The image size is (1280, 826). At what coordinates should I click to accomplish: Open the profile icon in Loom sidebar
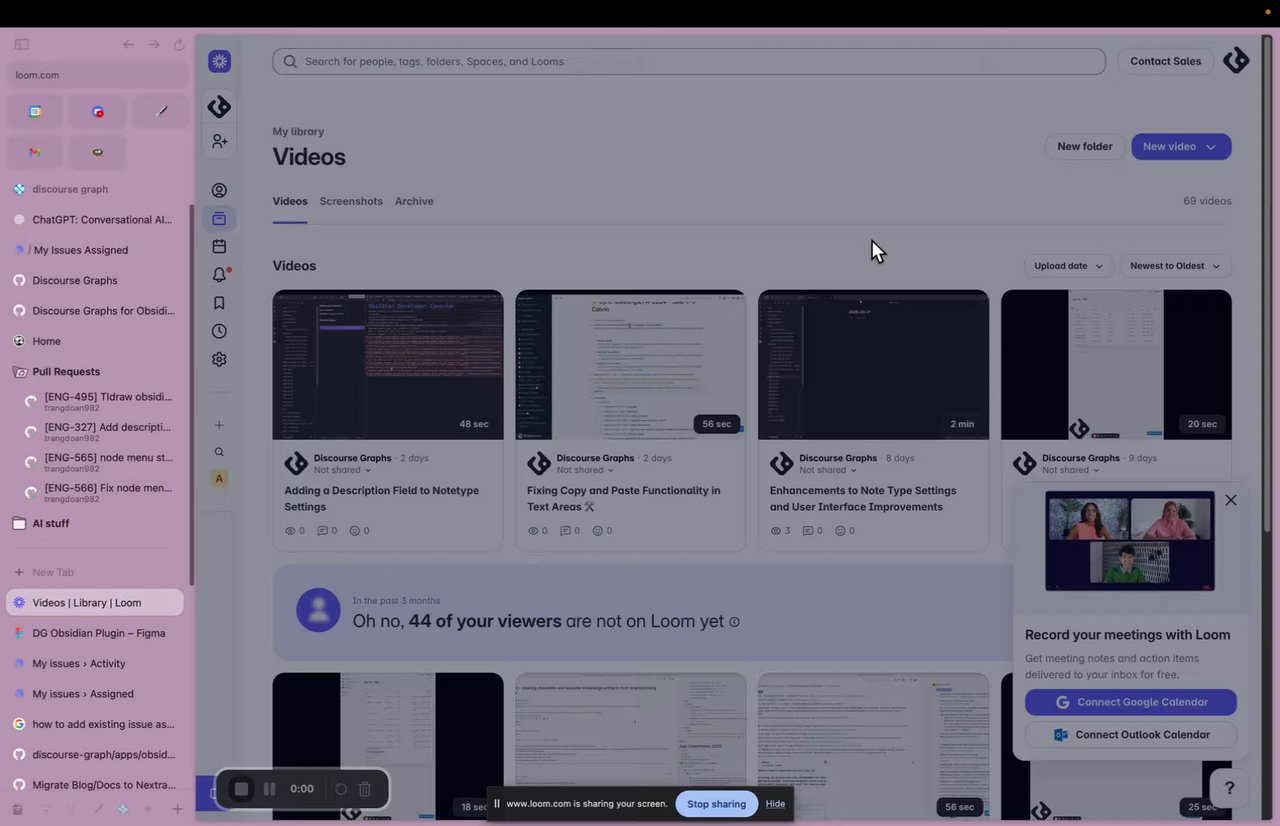click(219, 190)
